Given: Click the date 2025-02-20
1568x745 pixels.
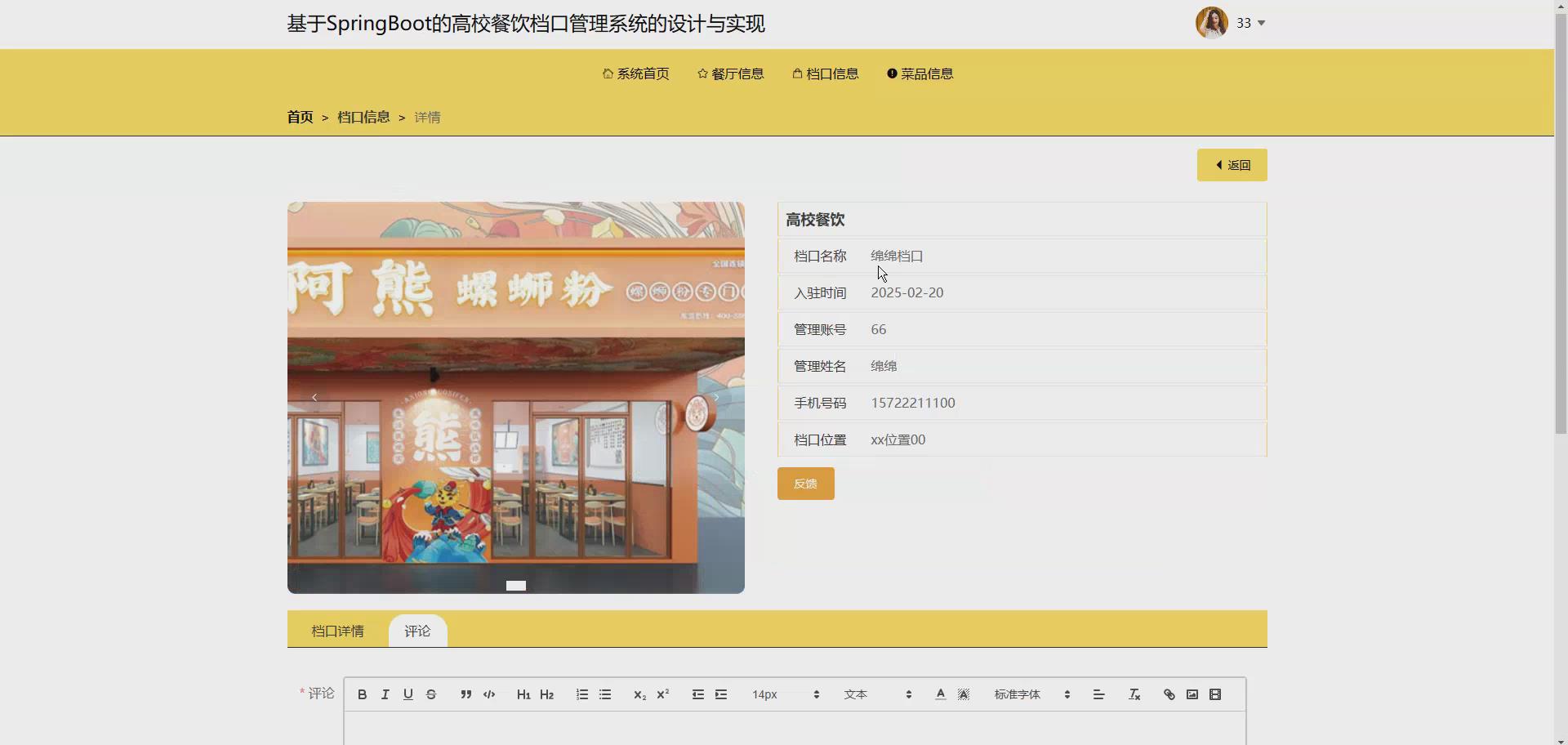Looking at the screenshot, I should click(x=906, y=292).
